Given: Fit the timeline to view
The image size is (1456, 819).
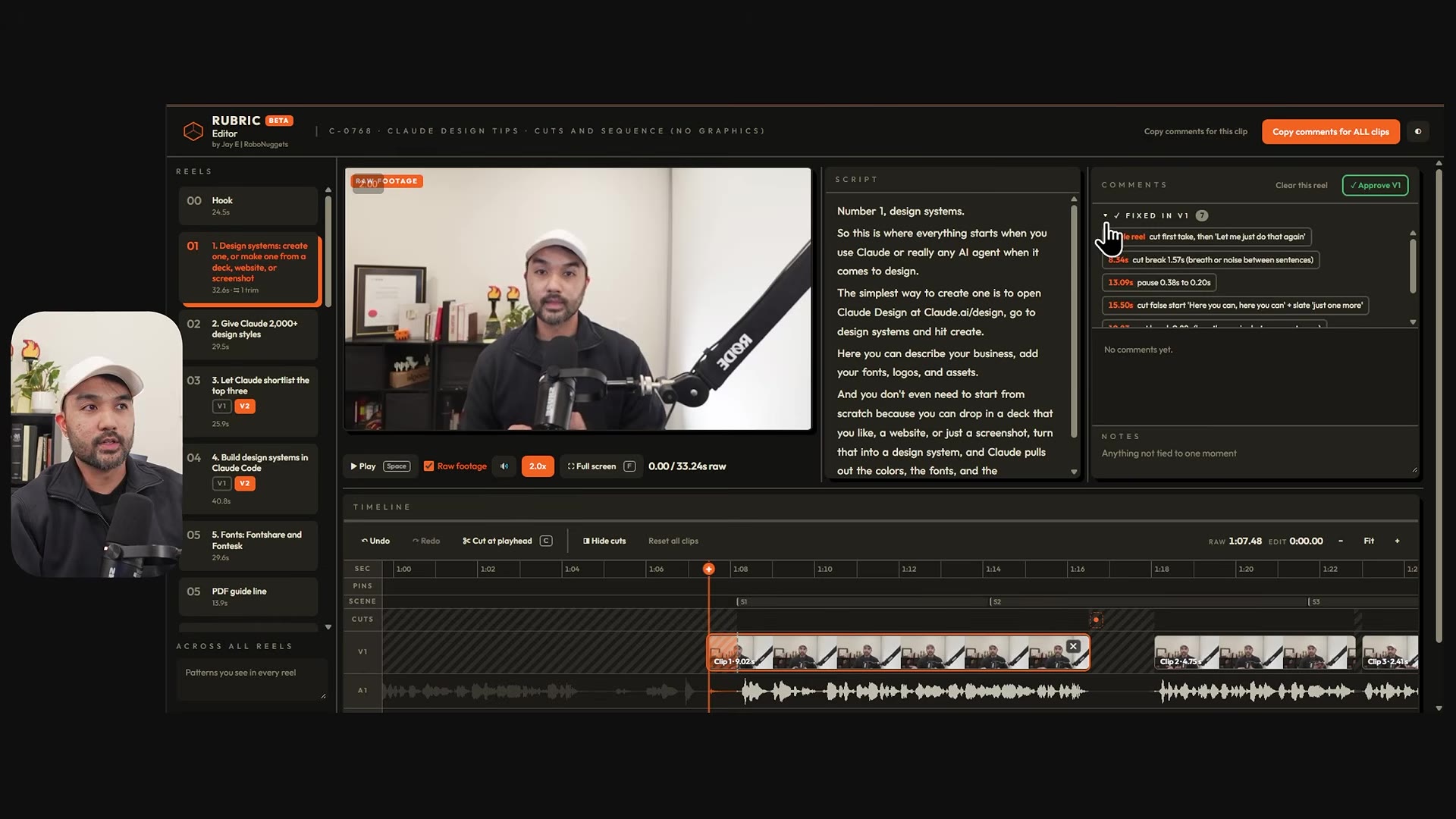Looking at the screenshot, I should click(x=1369, y=541).
